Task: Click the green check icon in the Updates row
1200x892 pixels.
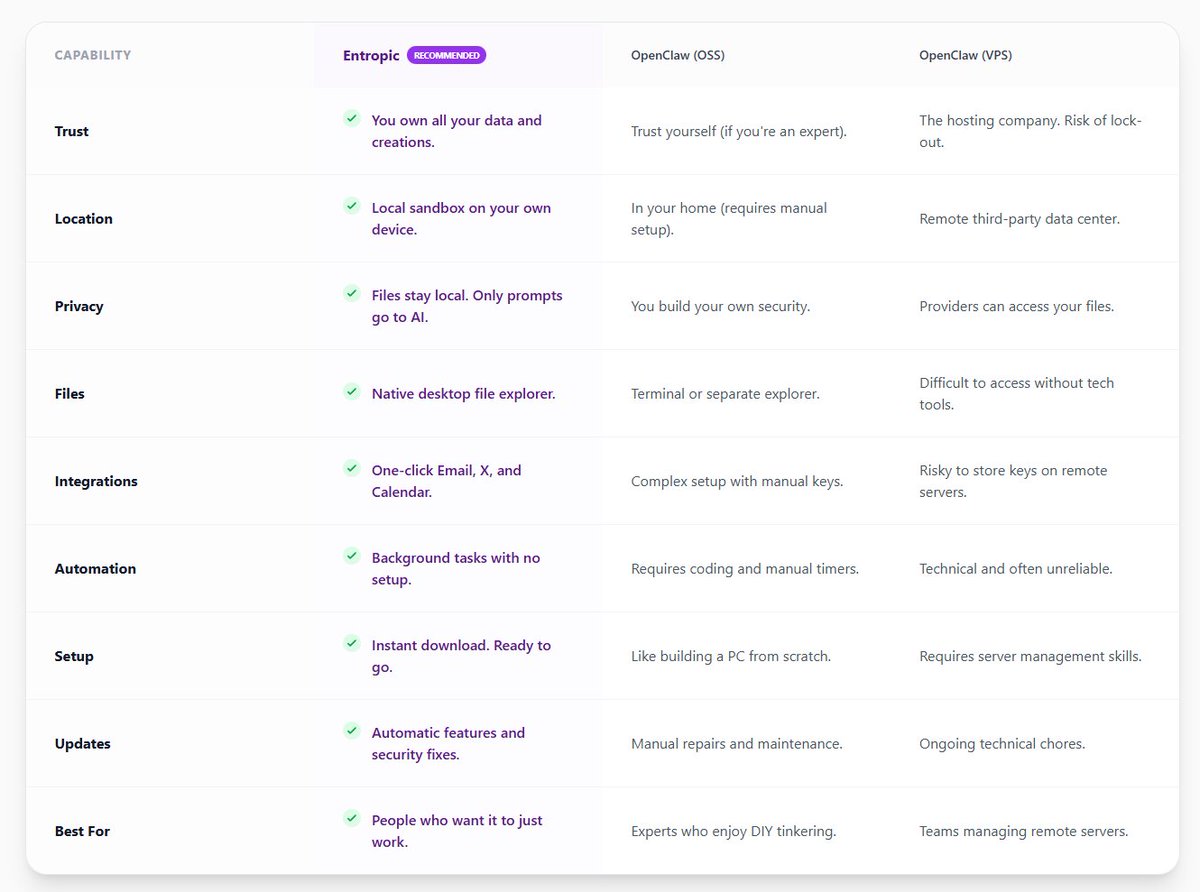Action: point(352,730)
